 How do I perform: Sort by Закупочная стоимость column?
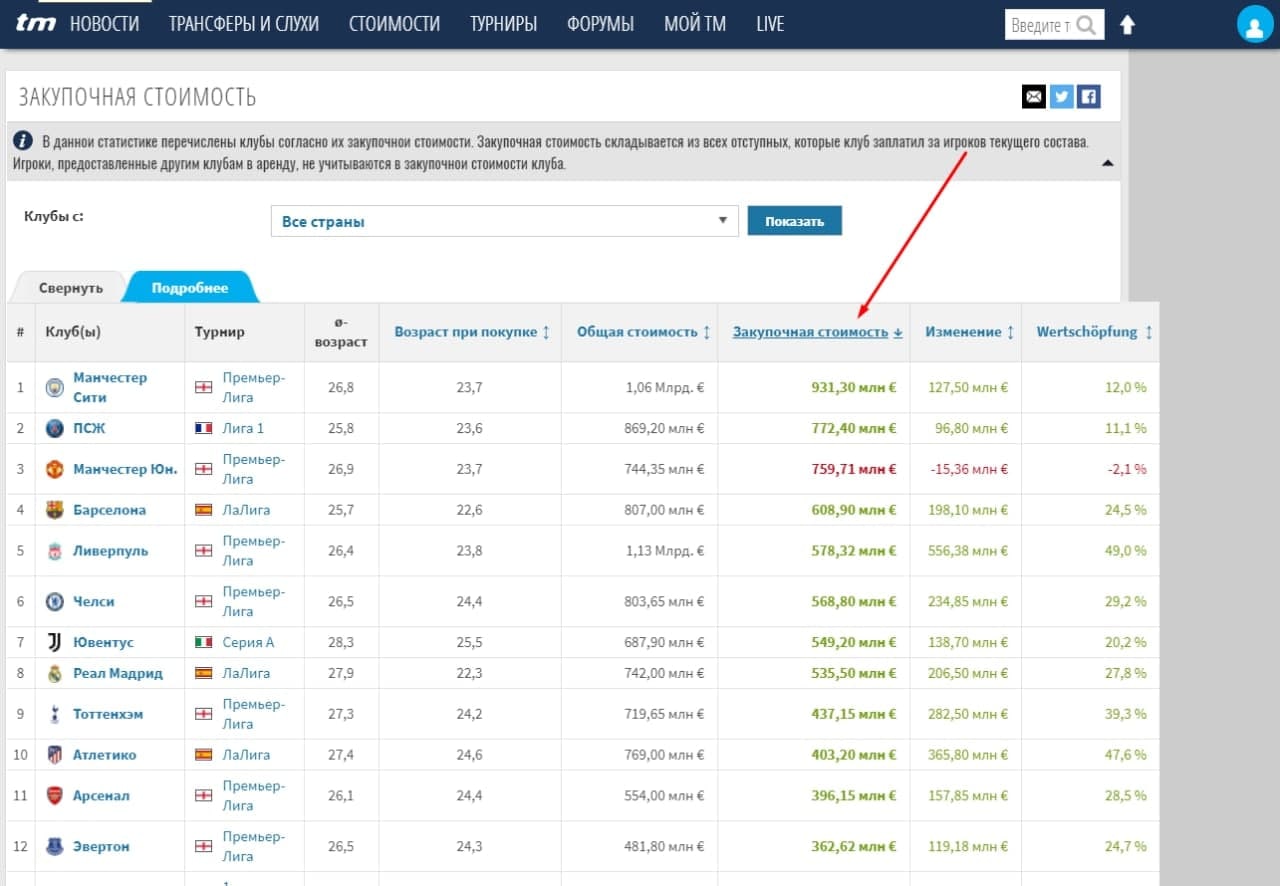click(x=817, y=332)
